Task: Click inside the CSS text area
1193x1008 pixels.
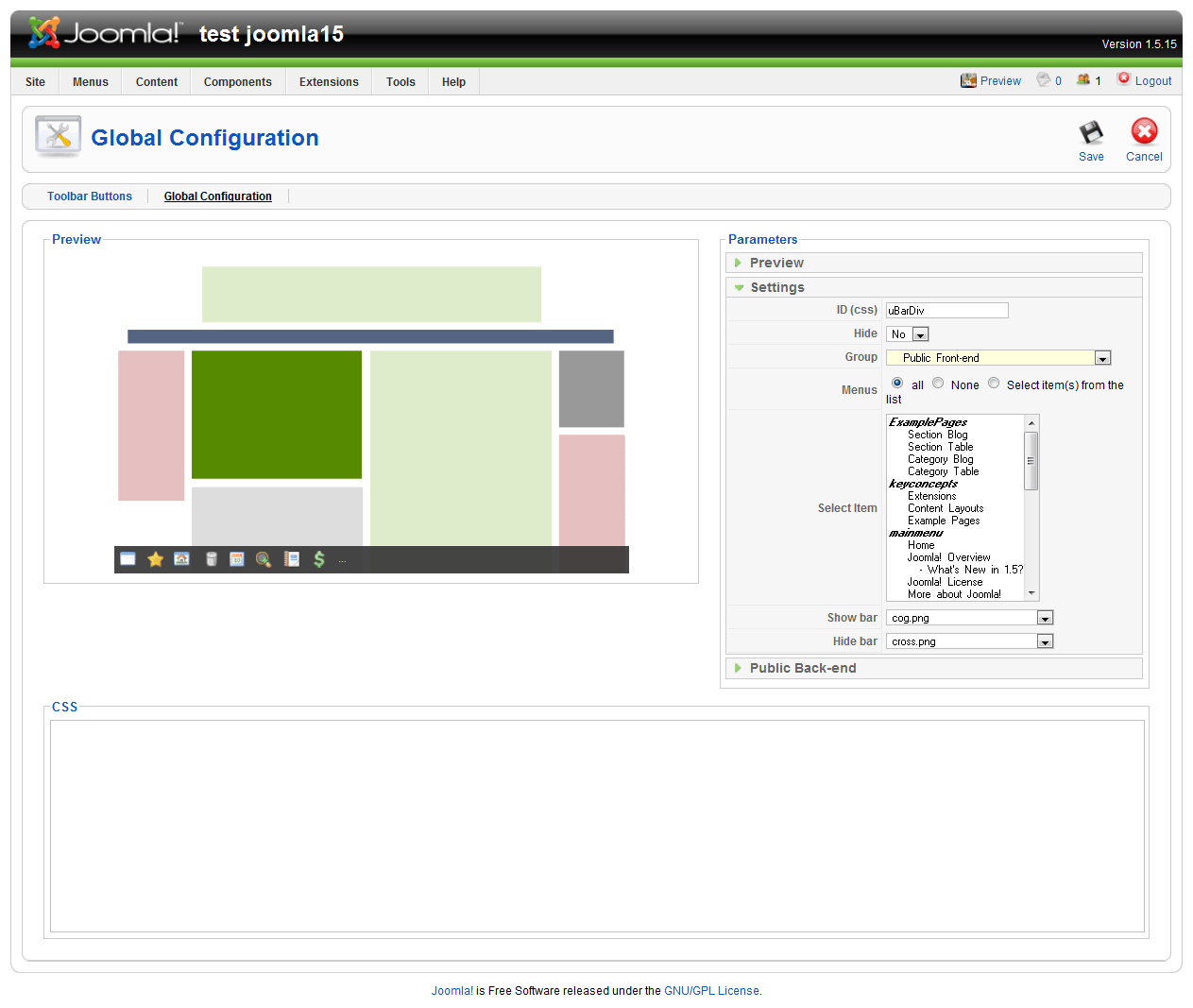Action: 597,827
